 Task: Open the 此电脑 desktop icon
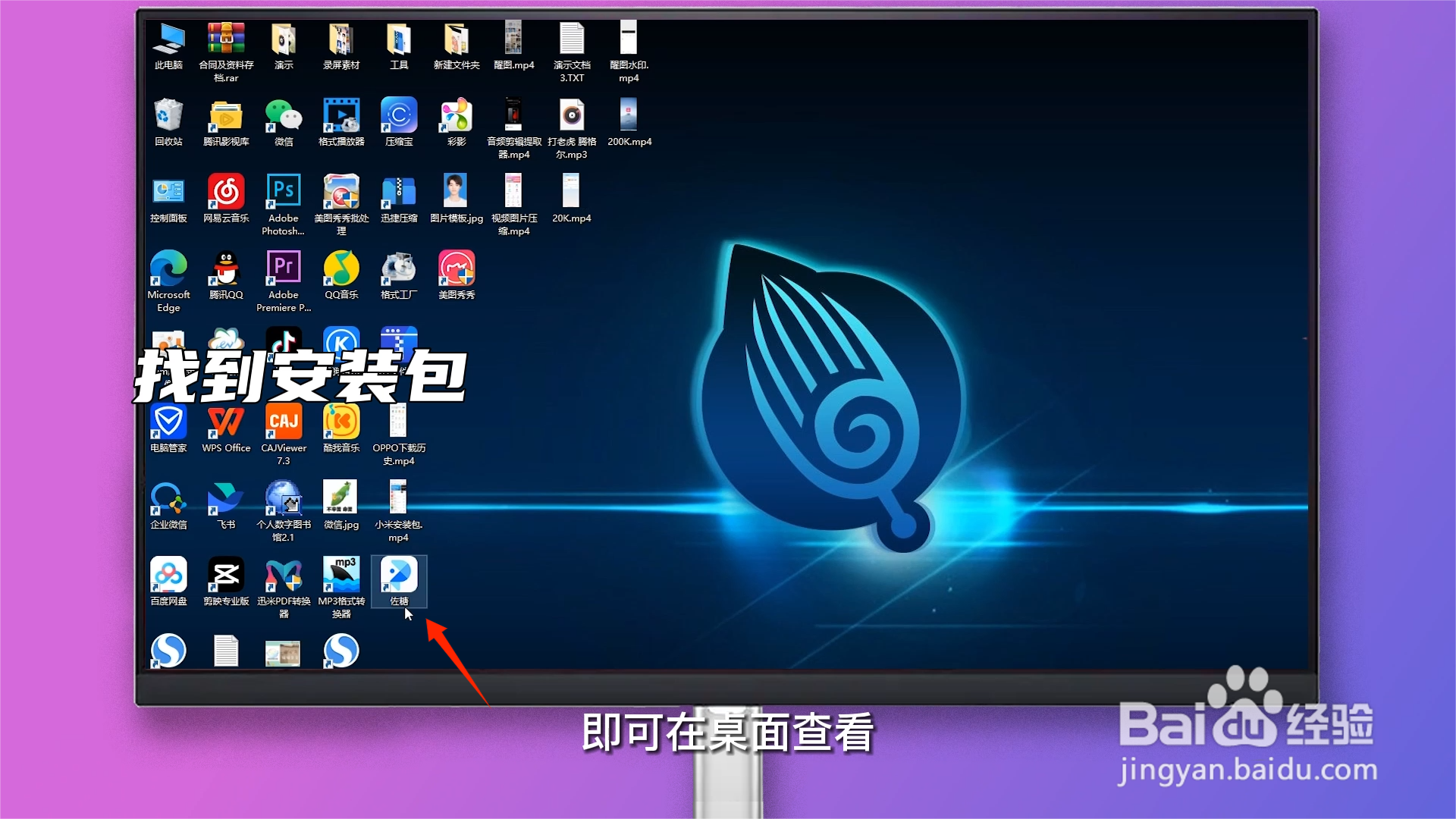[168, 39]
